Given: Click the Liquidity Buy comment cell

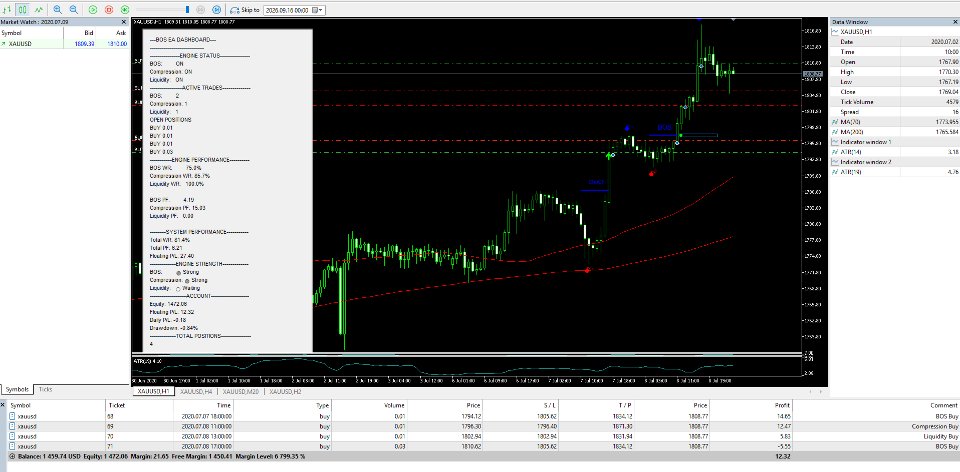Looking at the screenshot, I should point(940,436).
